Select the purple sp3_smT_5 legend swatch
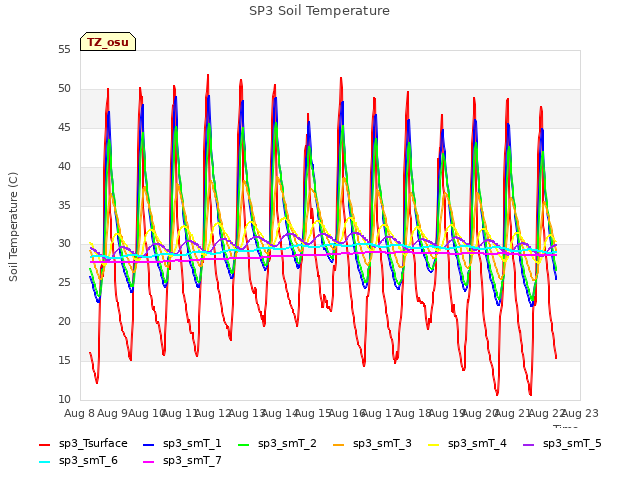This screenshot has width=640, height=480. tap(529, 444)
